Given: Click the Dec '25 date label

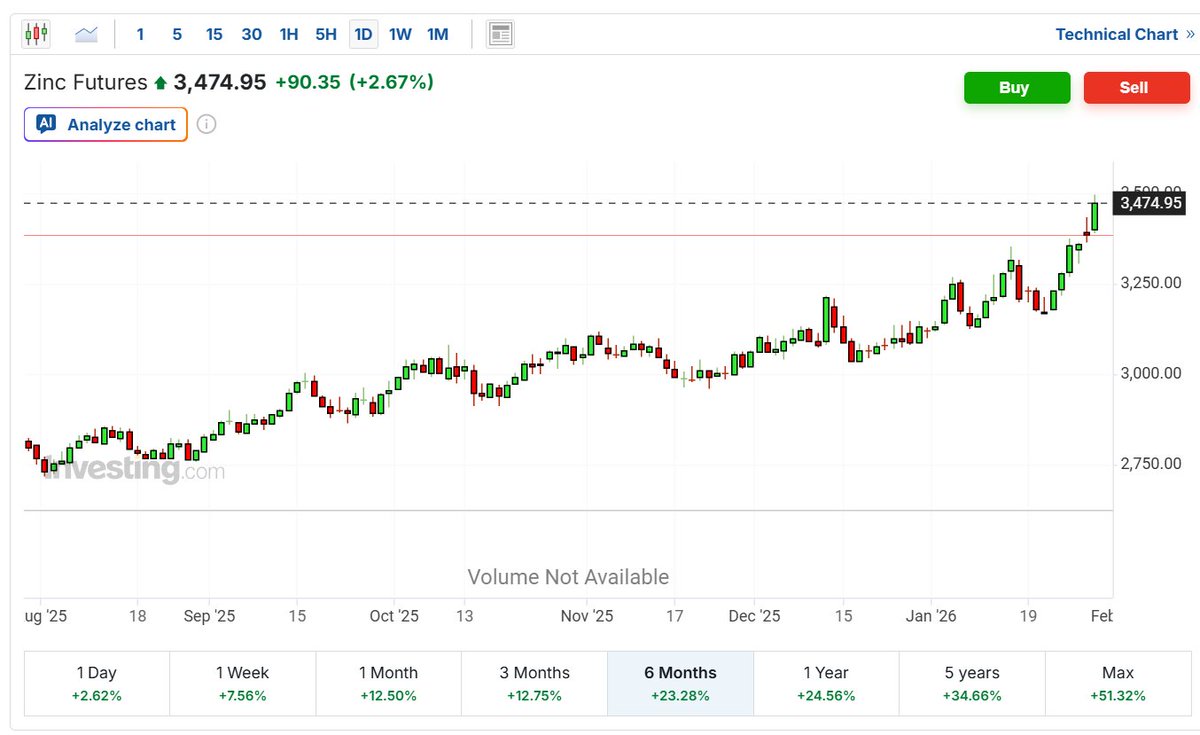Looking at the screenshot, I should [755, 616].
